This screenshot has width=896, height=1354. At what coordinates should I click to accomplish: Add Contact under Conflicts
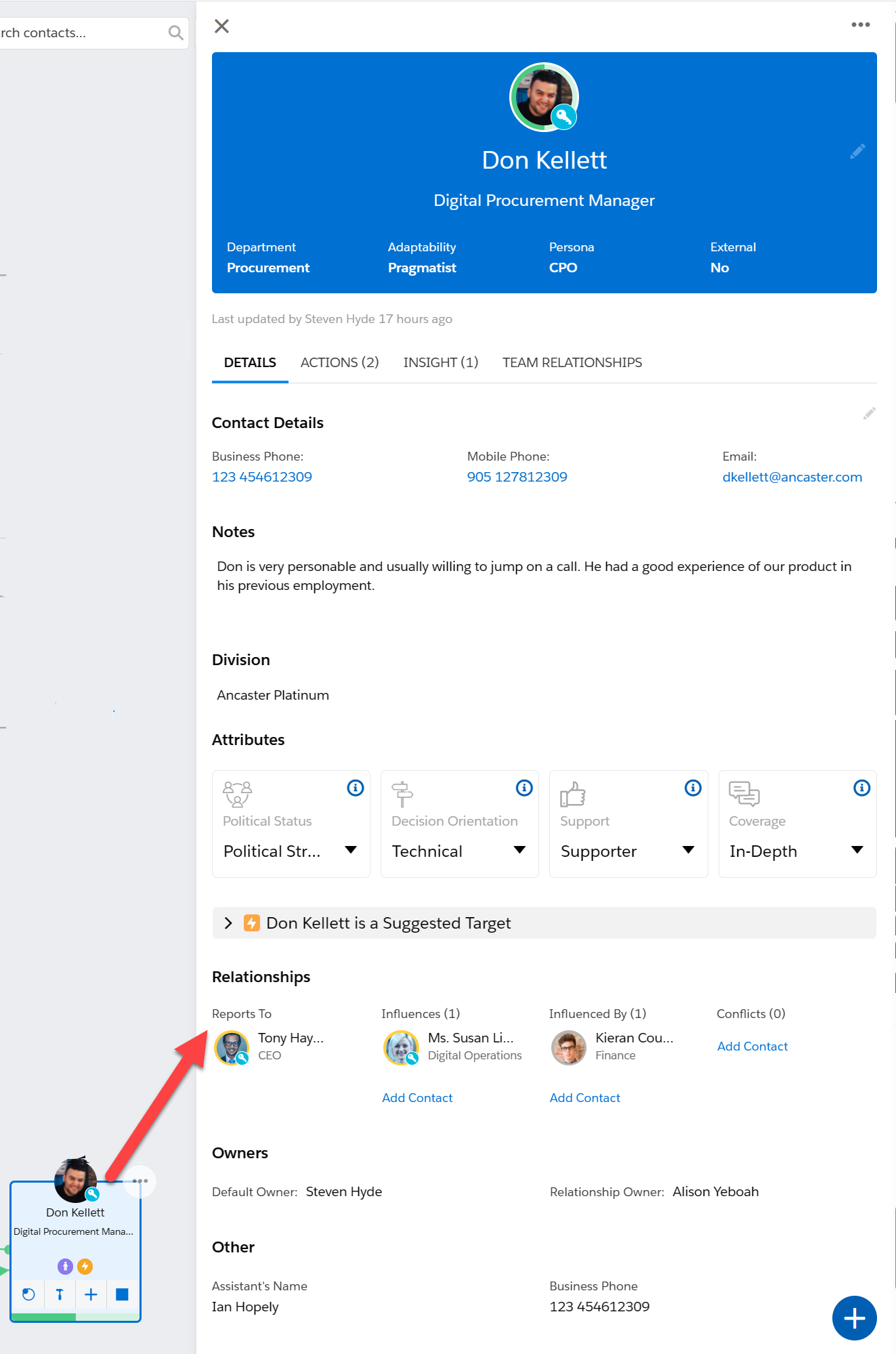pyautogui.click(x=752, y=1046)
